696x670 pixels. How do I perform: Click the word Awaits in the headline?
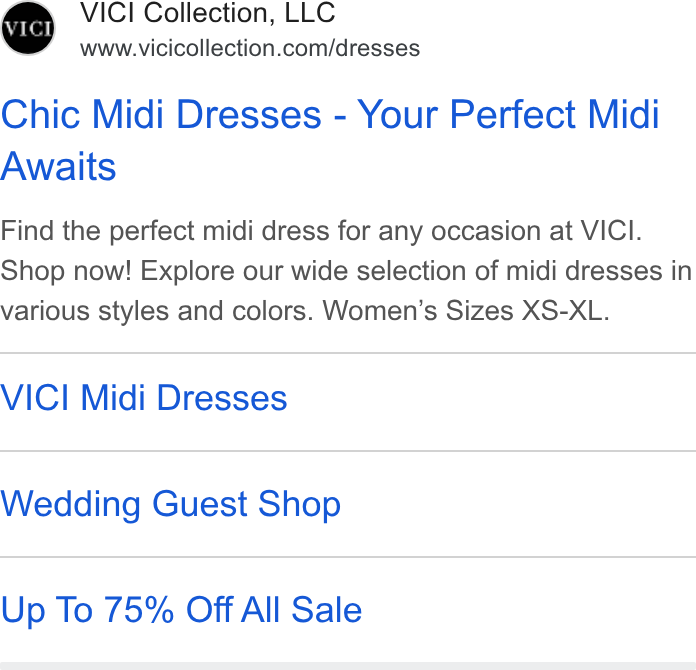(58, 167)
